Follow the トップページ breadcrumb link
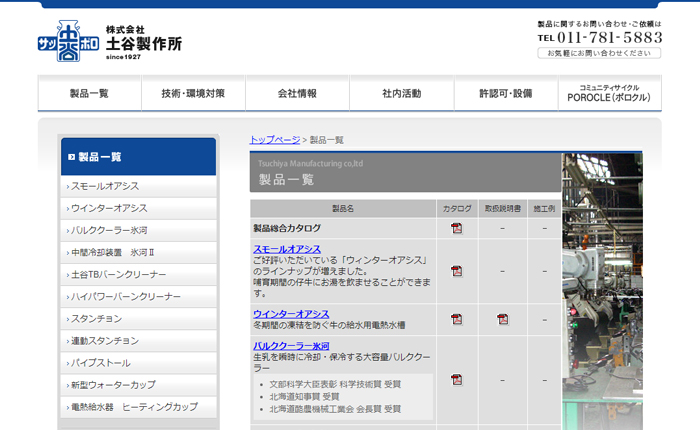 click(275, 140)
